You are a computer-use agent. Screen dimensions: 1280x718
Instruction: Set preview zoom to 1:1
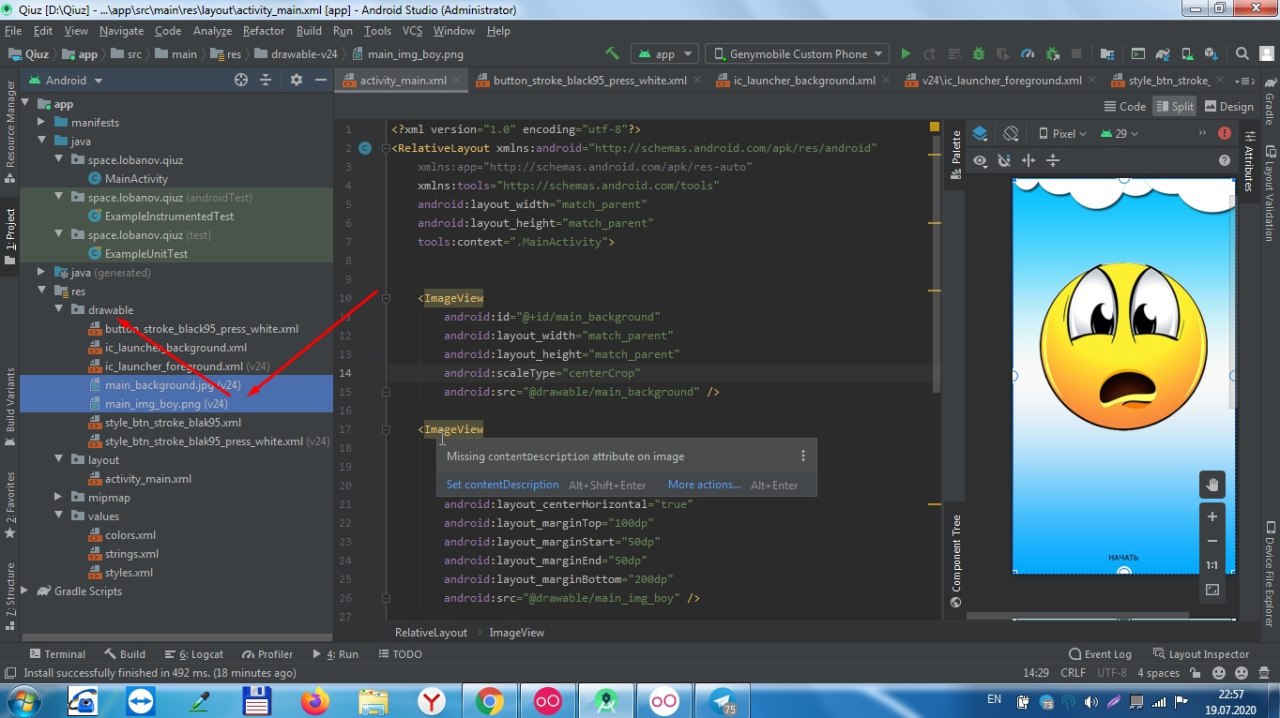(x=1212, y=566)
